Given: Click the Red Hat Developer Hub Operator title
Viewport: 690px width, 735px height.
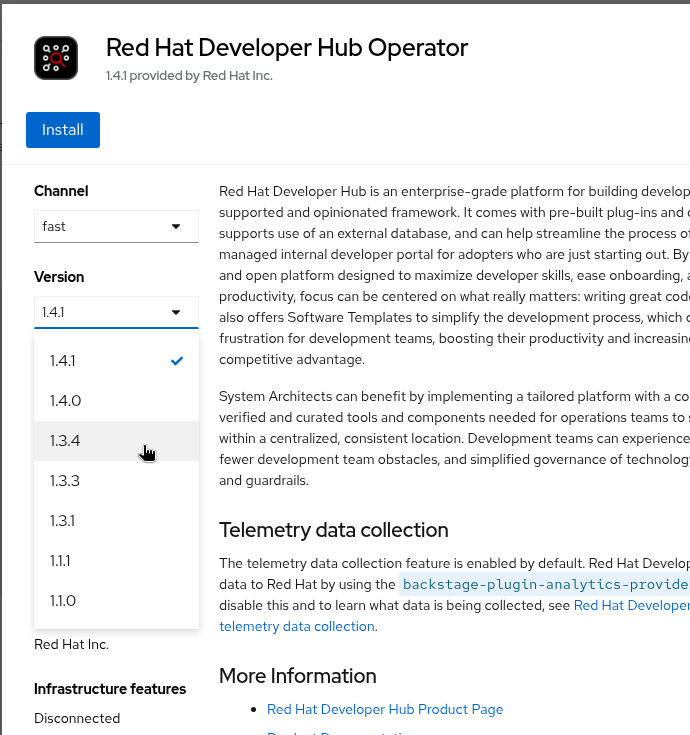Looking at the screenshot, I should (x=287, y=48).
